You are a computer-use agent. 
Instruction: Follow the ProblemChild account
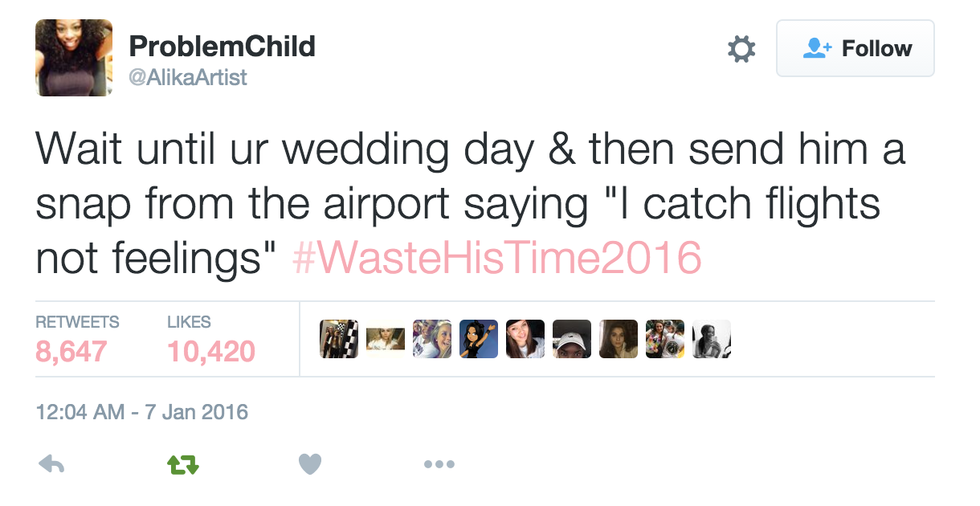(x=855, y=49)
